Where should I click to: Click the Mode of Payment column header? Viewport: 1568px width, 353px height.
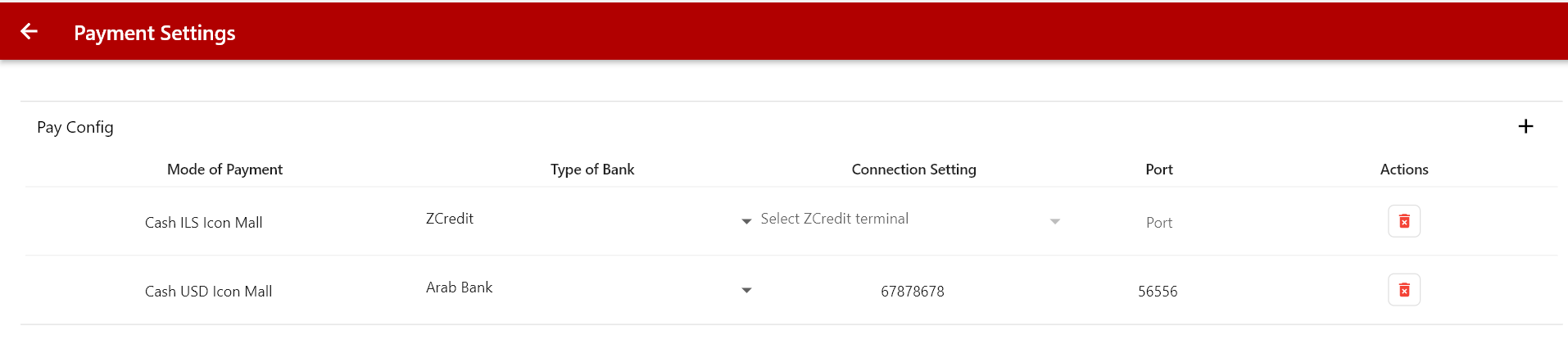[x=224, y=170]
